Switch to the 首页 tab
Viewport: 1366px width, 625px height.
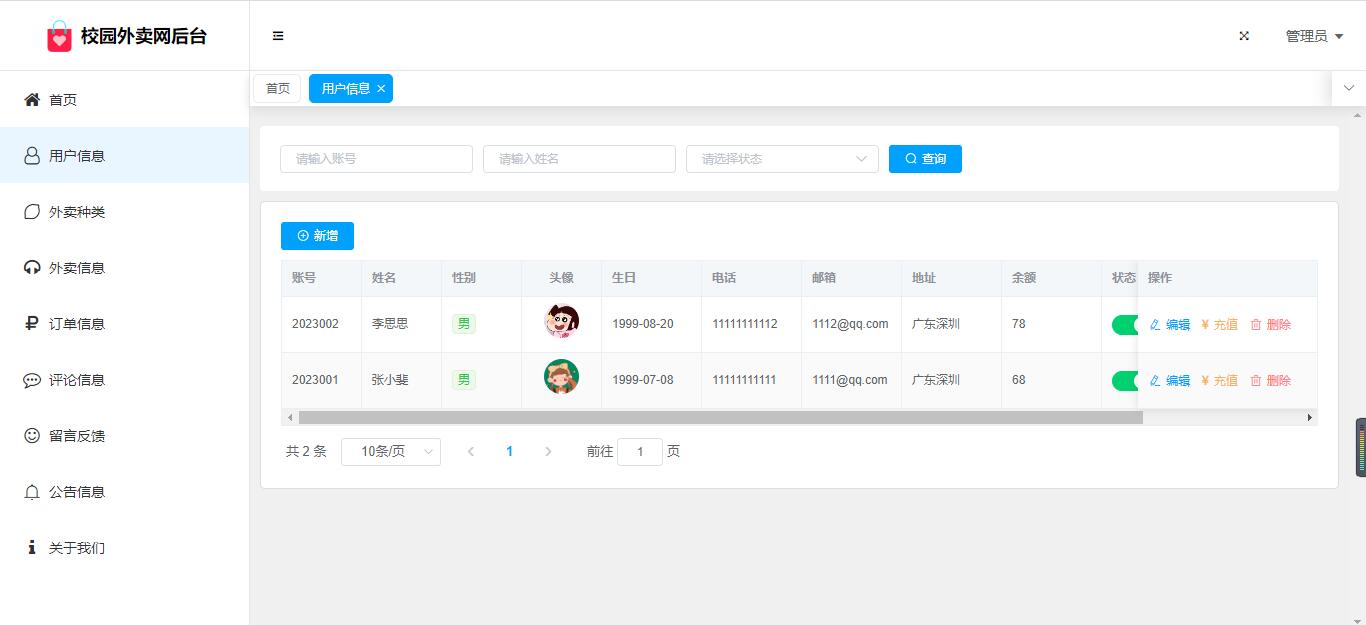click(277, 89)
